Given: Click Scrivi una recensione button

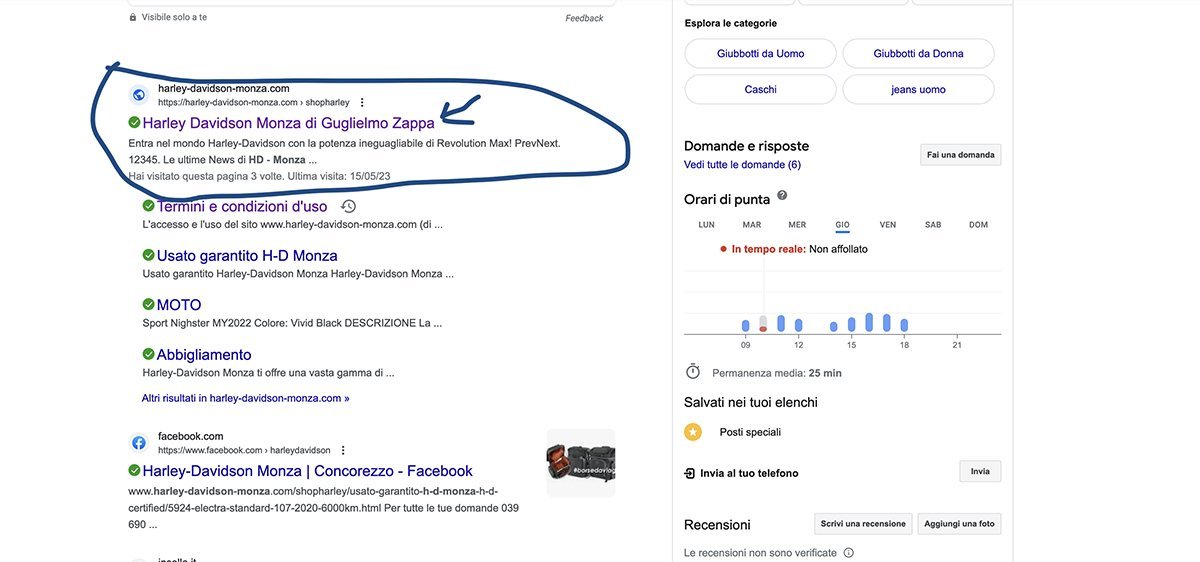Looking at the screenshot, I should pos(863,524).
